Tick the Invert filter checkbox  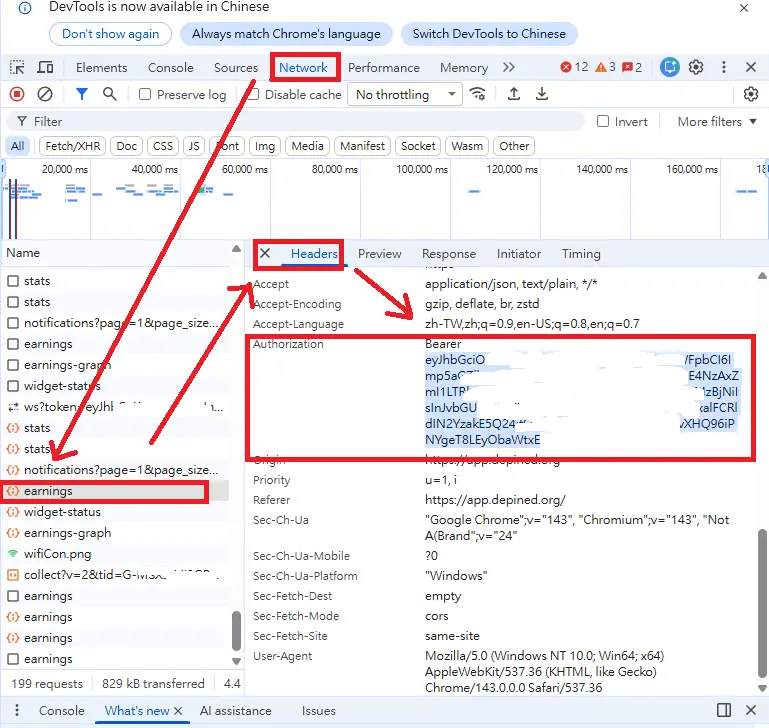point(603,122)
